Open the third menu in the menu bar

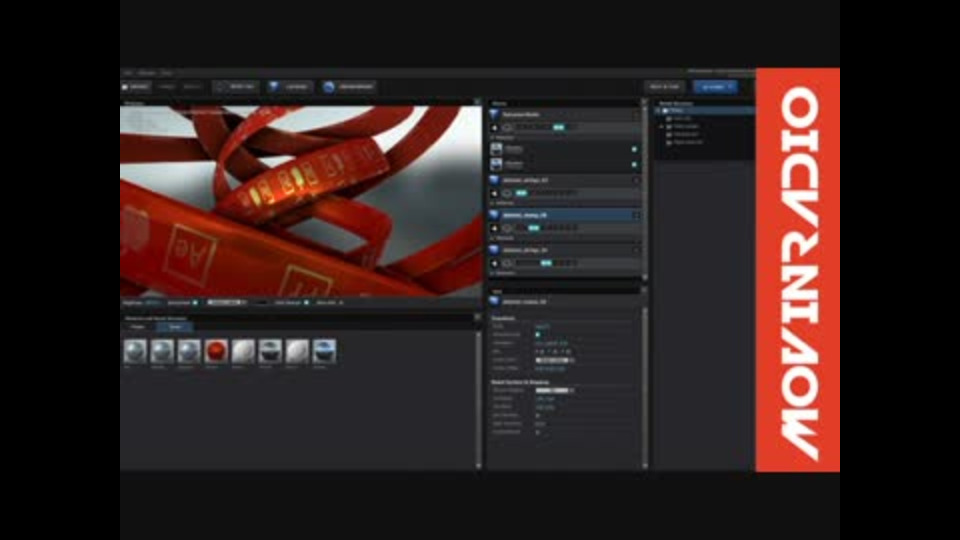pyautogui.click(x=167, y=73)
